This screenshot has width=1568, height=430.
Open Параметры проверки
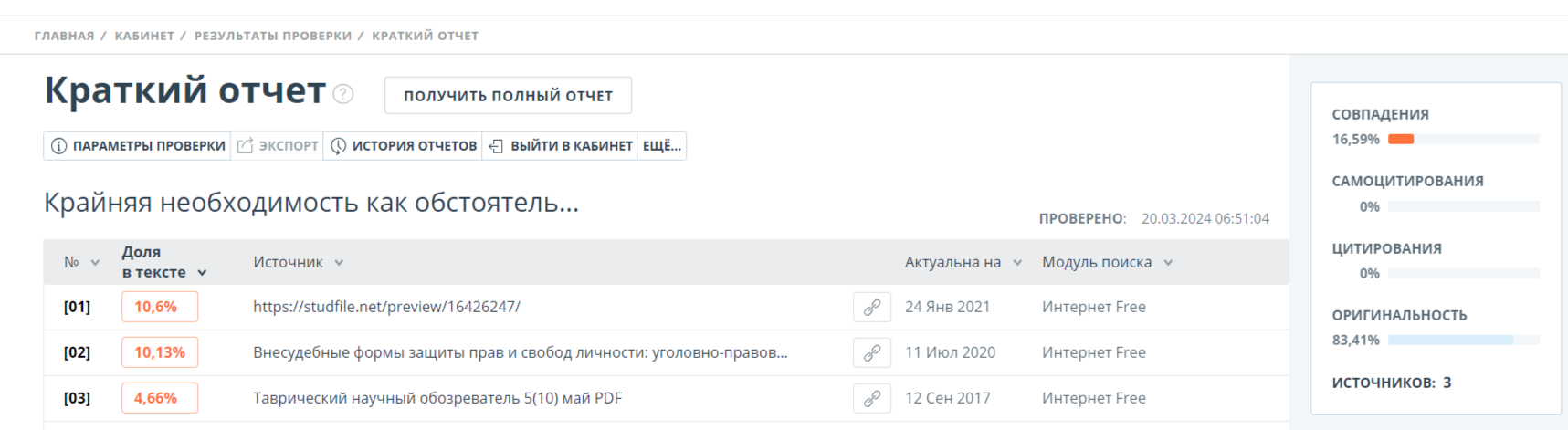tap(137, 146)
